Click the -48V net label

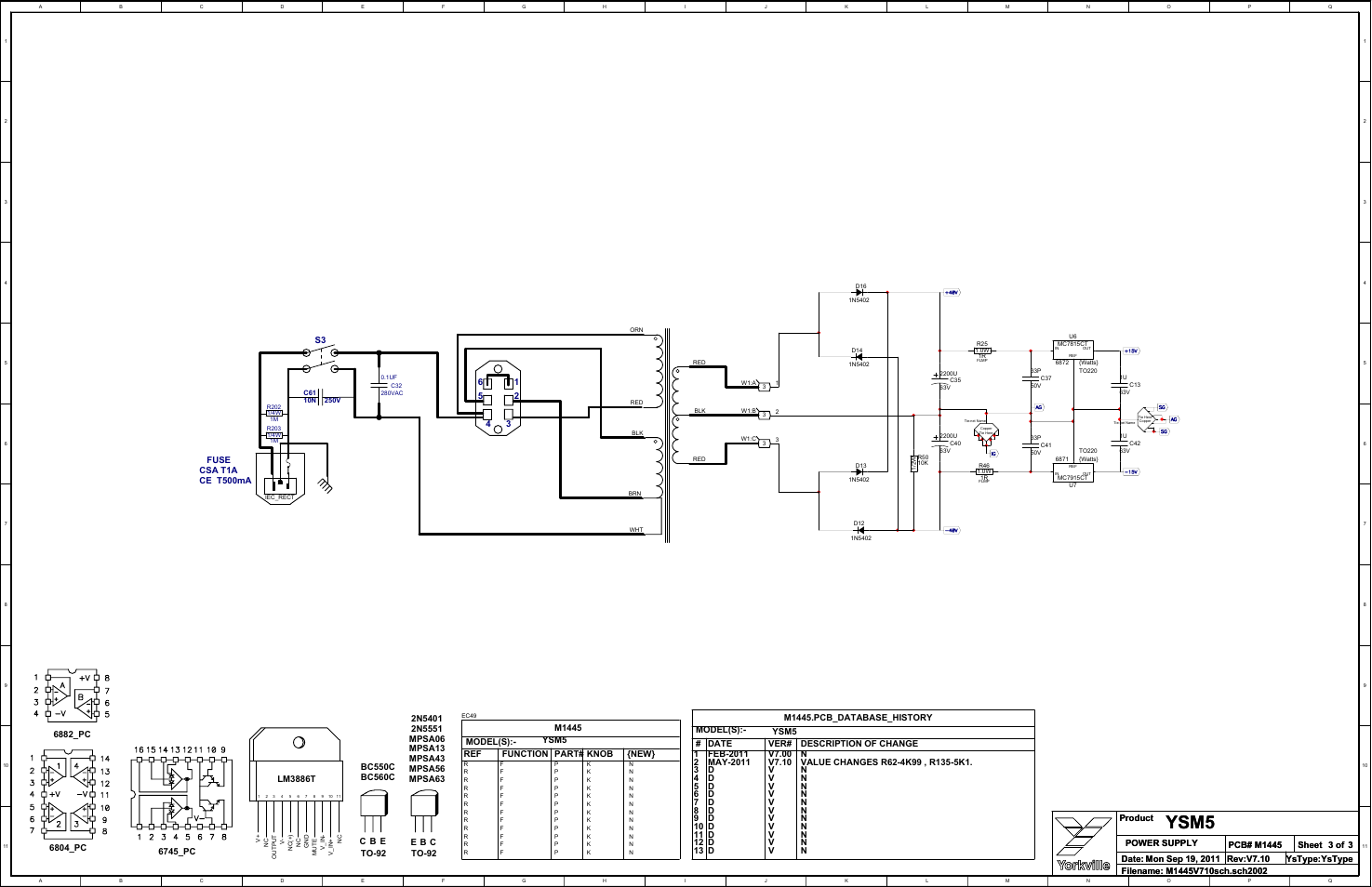coord(952,530)
